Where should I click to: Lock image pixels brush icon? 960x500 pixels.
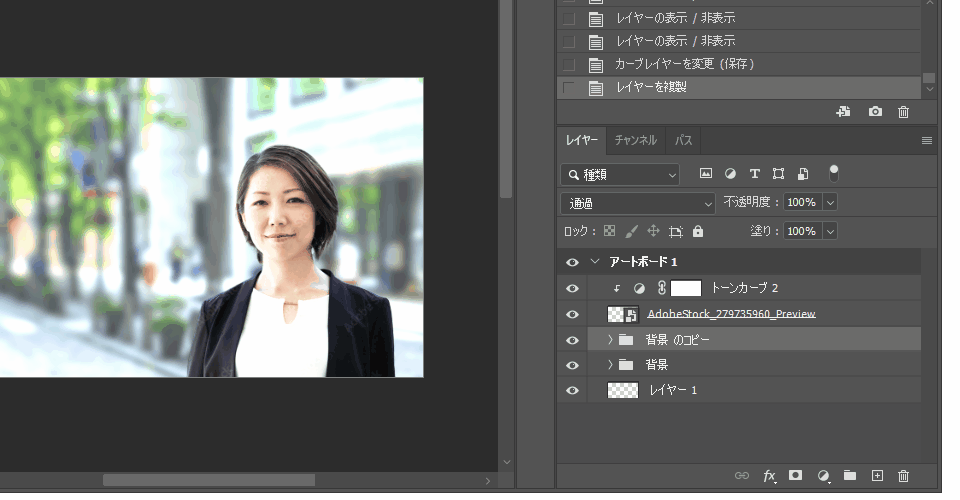(631, 231)
